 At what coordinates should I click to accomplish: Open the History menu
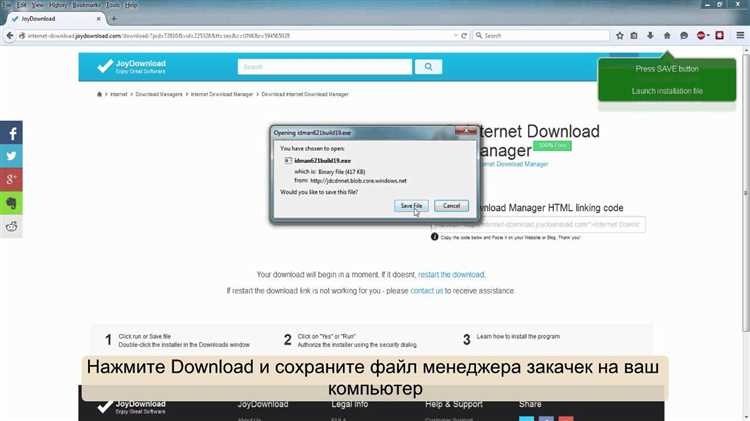(58, 5)
